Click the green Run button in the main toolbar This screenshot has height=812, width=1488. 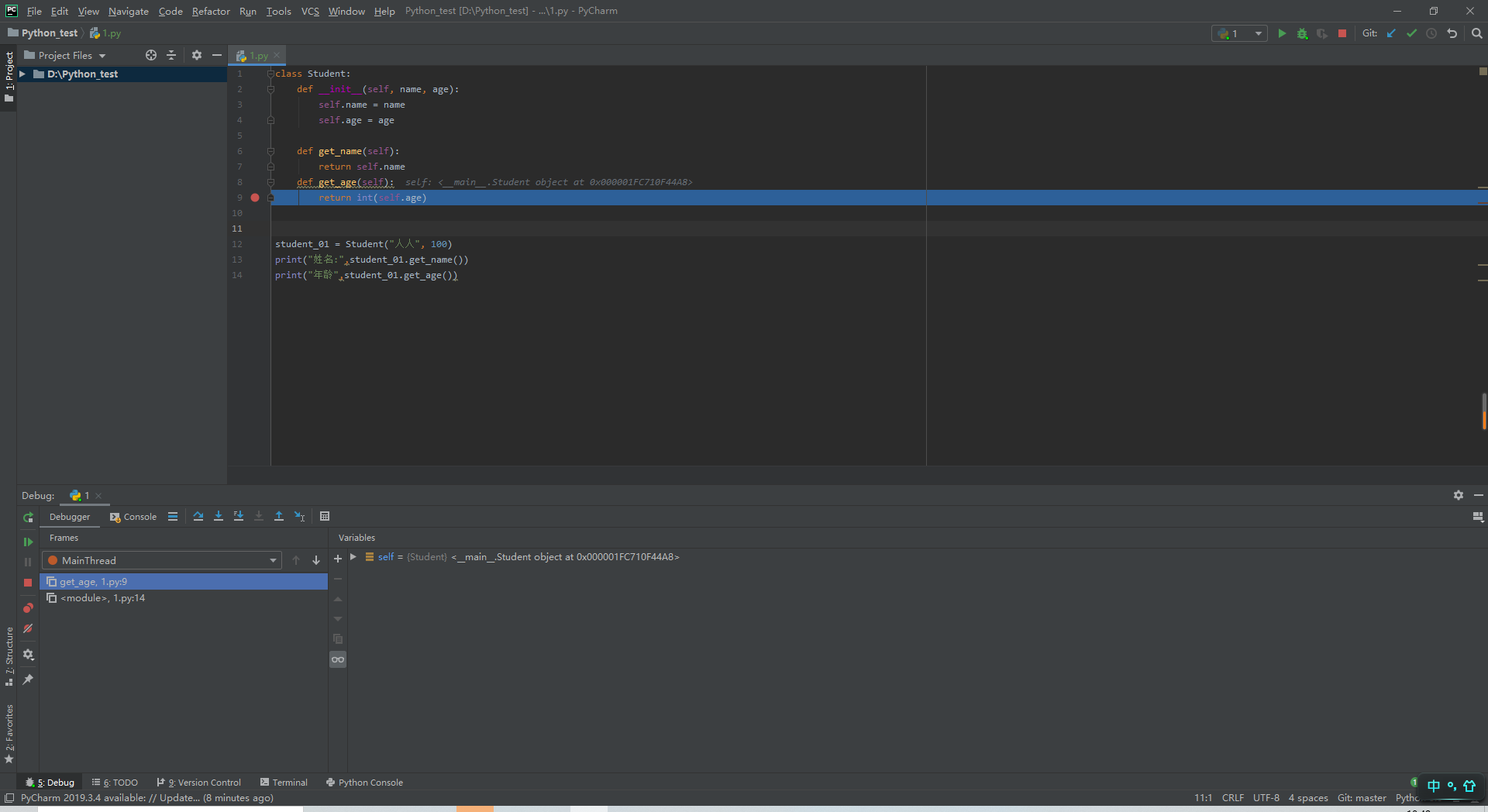tap(1282, 33)
